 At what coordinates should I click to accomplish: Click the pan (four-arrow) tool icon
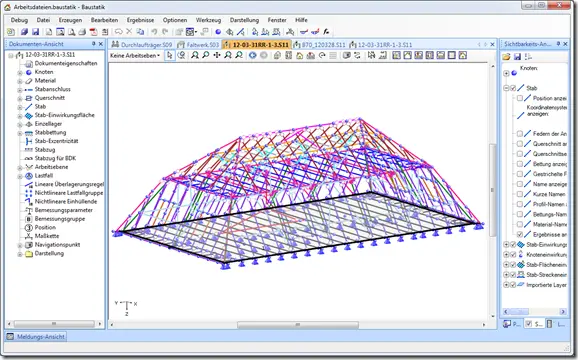217,55
